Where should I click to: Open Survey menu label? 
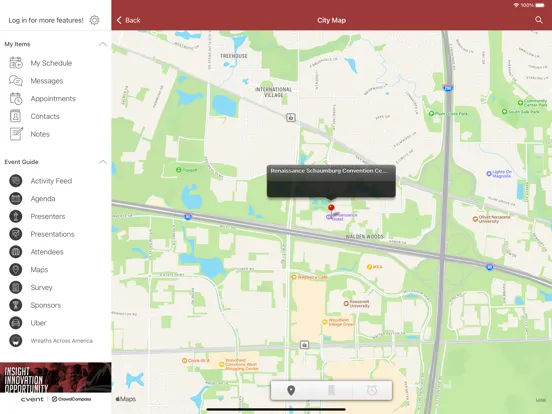(42, 288)
